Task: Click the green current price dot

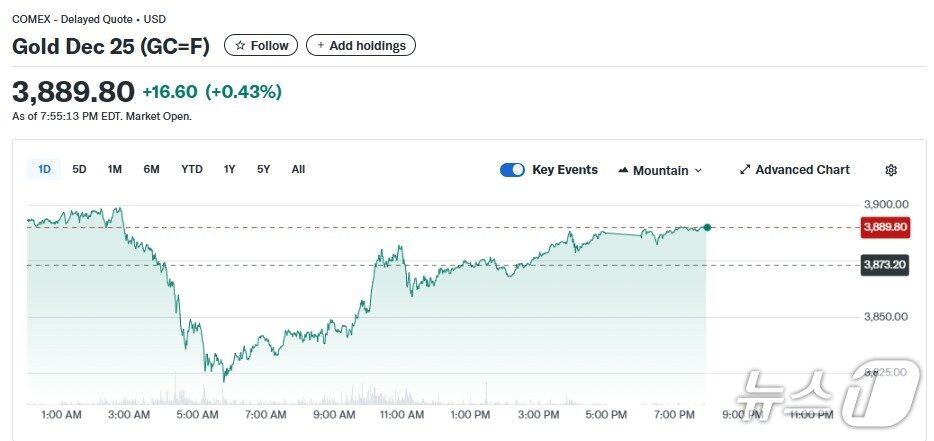Action: [707, 227]
